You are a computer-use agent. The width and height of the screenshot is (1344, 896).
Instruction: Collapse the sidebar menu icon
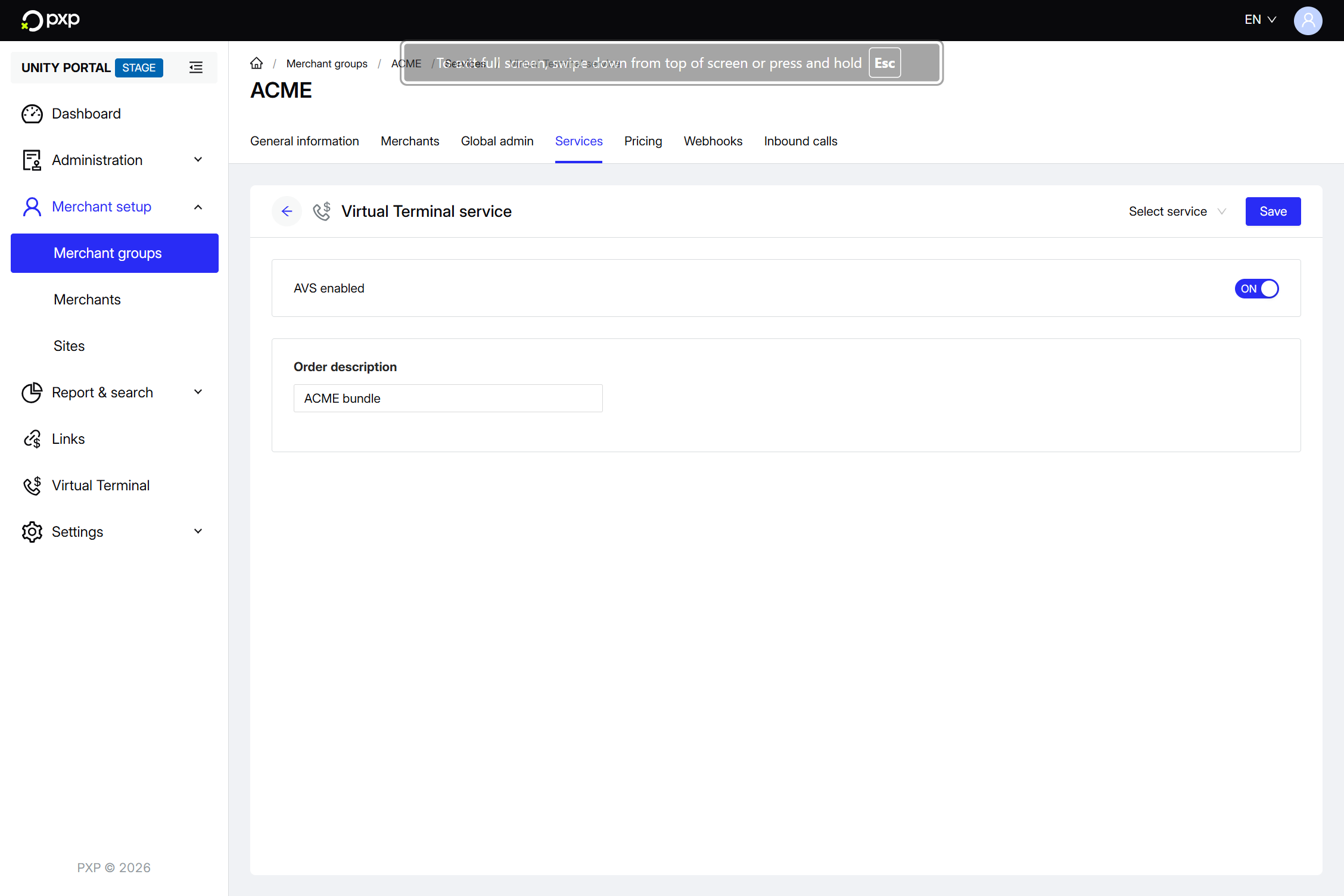(x=195, y=67)
